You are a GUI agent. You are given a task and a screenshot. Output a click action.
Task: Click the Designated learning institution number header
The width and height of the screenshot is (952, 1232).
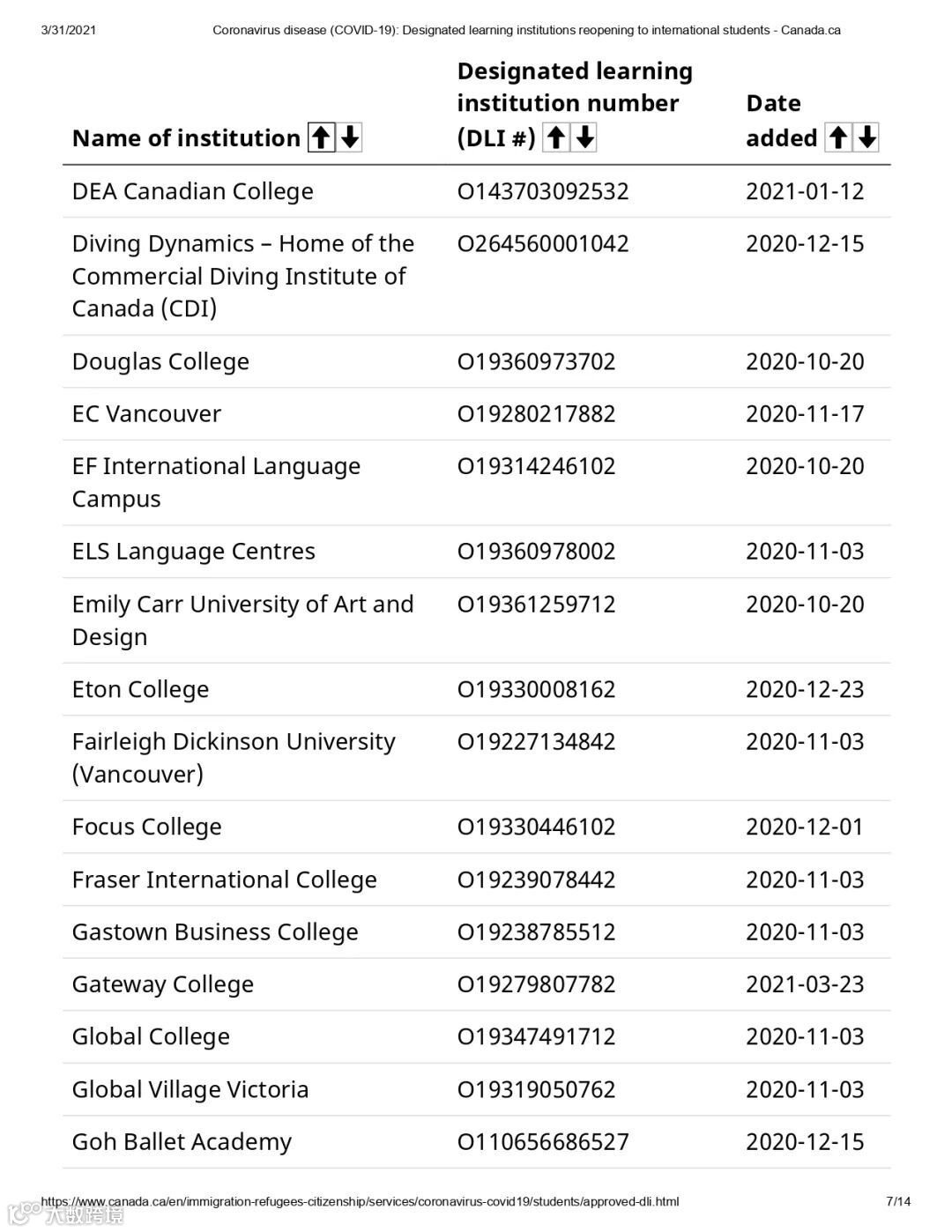pos(575,104)
